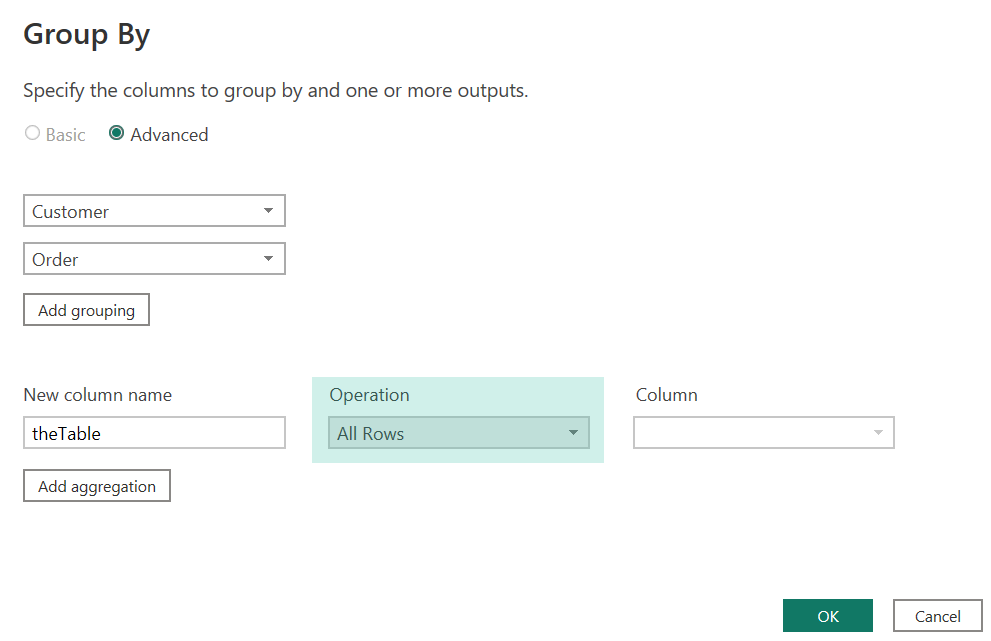Click the Operation label heading
Viewport: 991px width, 641px height.
[369, 395]
